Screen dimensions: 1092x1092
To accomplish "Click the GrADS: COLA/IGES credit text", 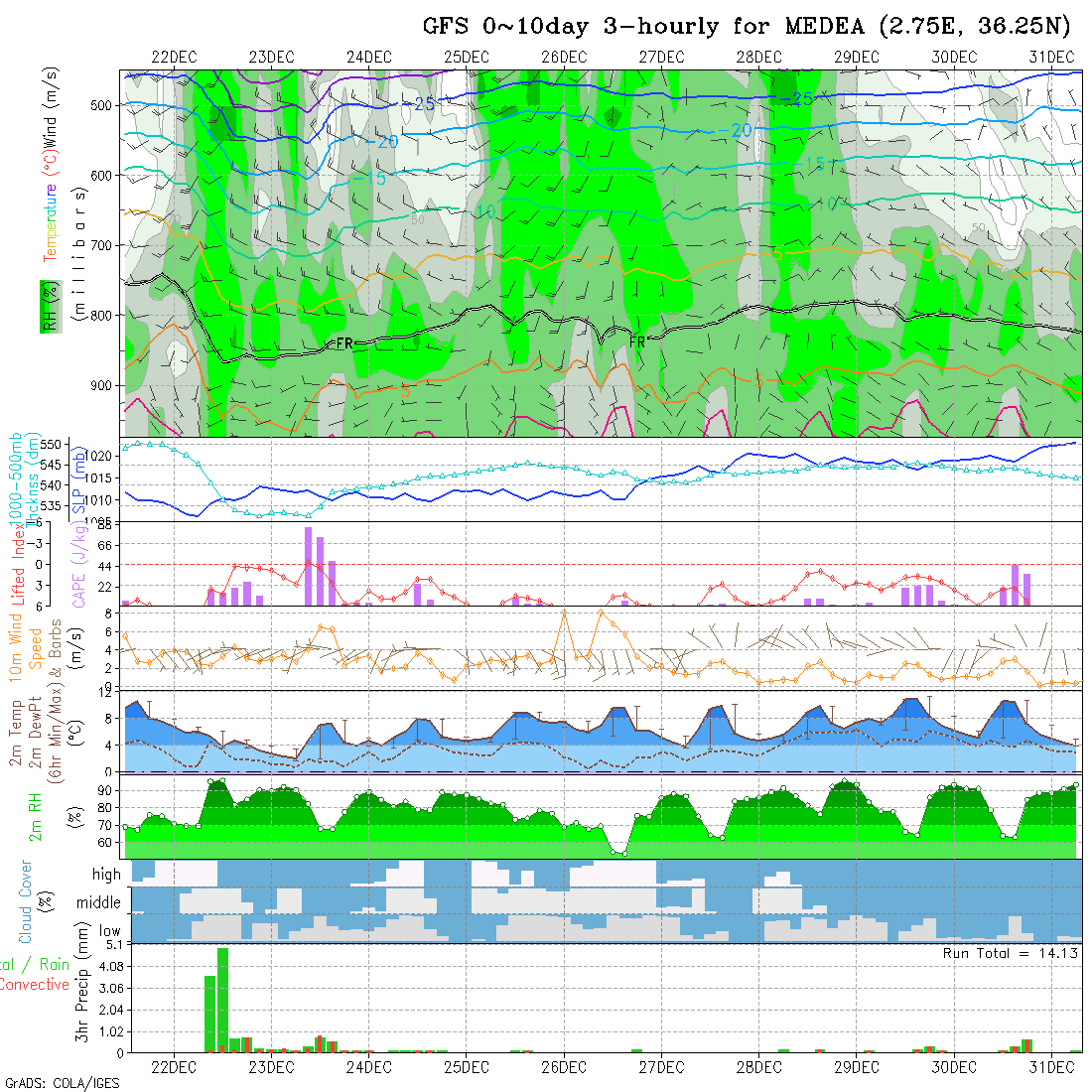I will (62, 1083).
